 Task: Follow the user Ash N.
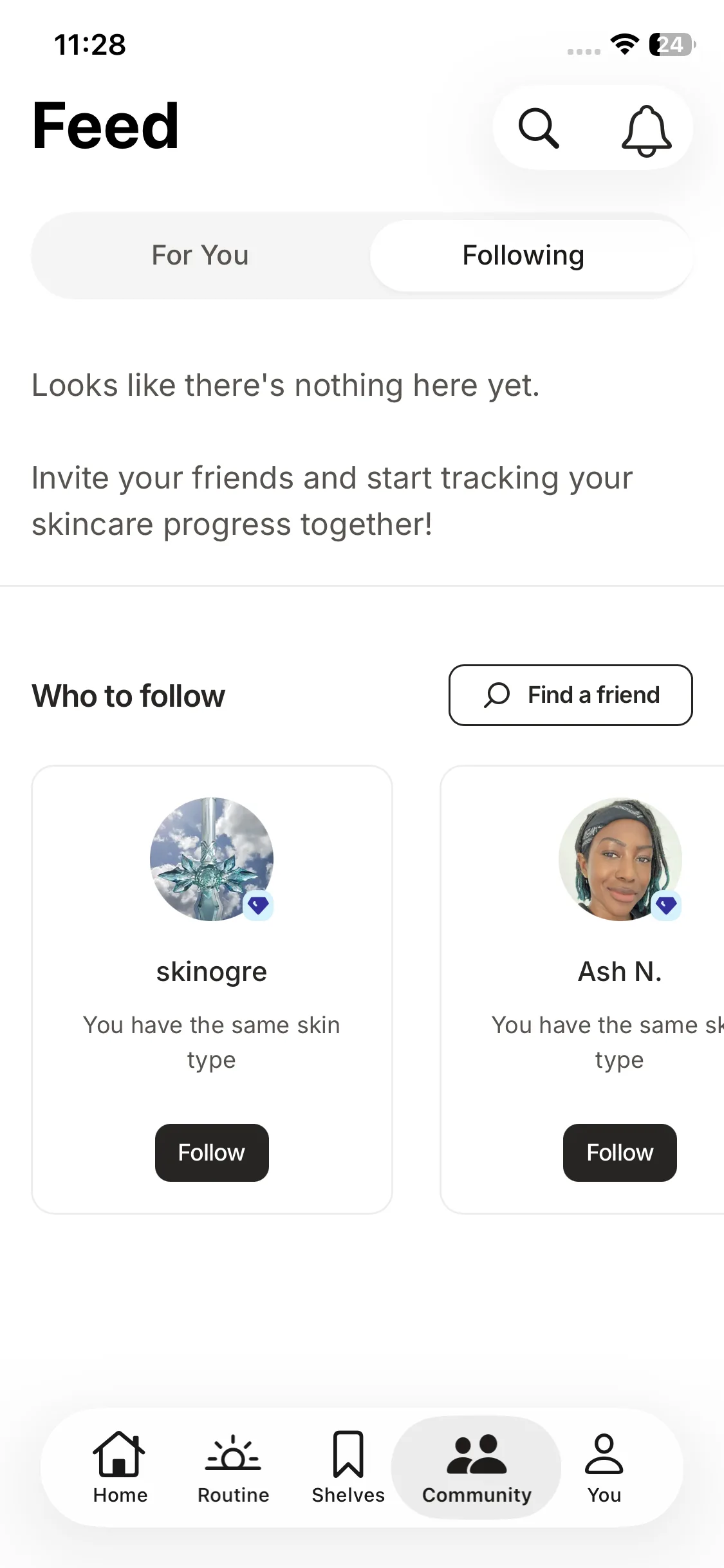point(620,1152)
